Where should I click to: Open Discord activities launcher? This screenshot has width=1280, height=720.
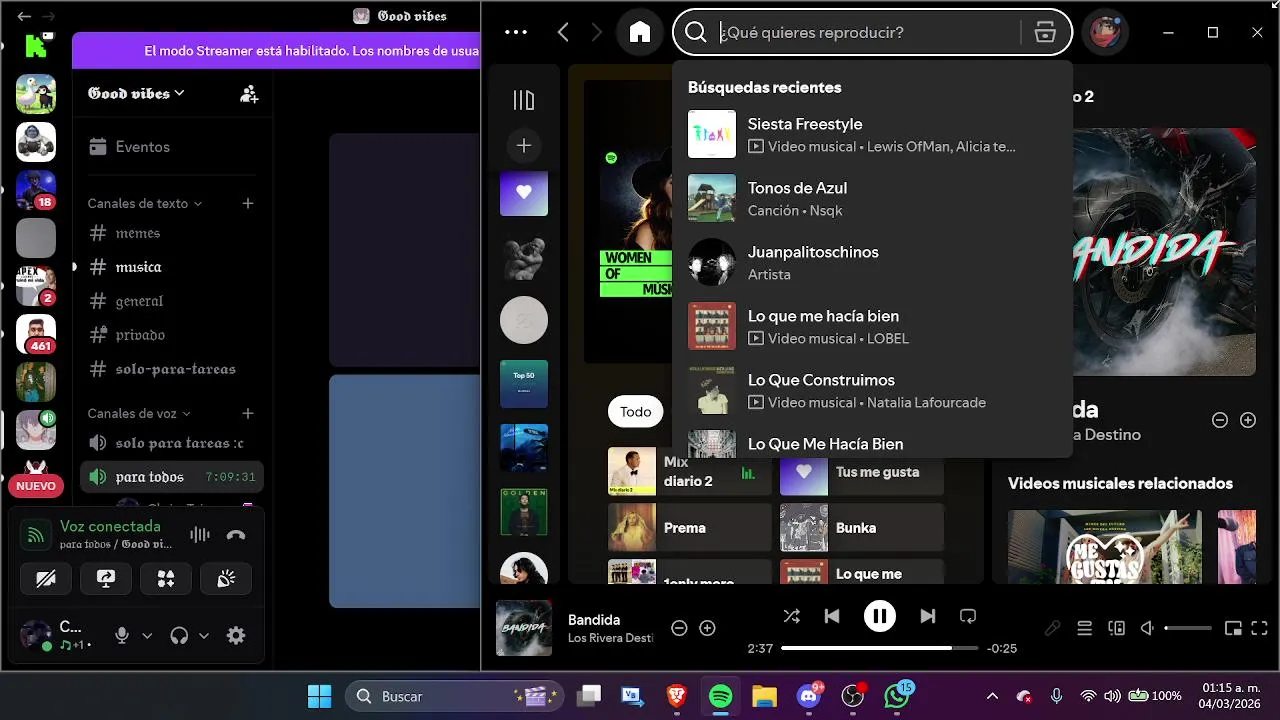tap(166, 579)
